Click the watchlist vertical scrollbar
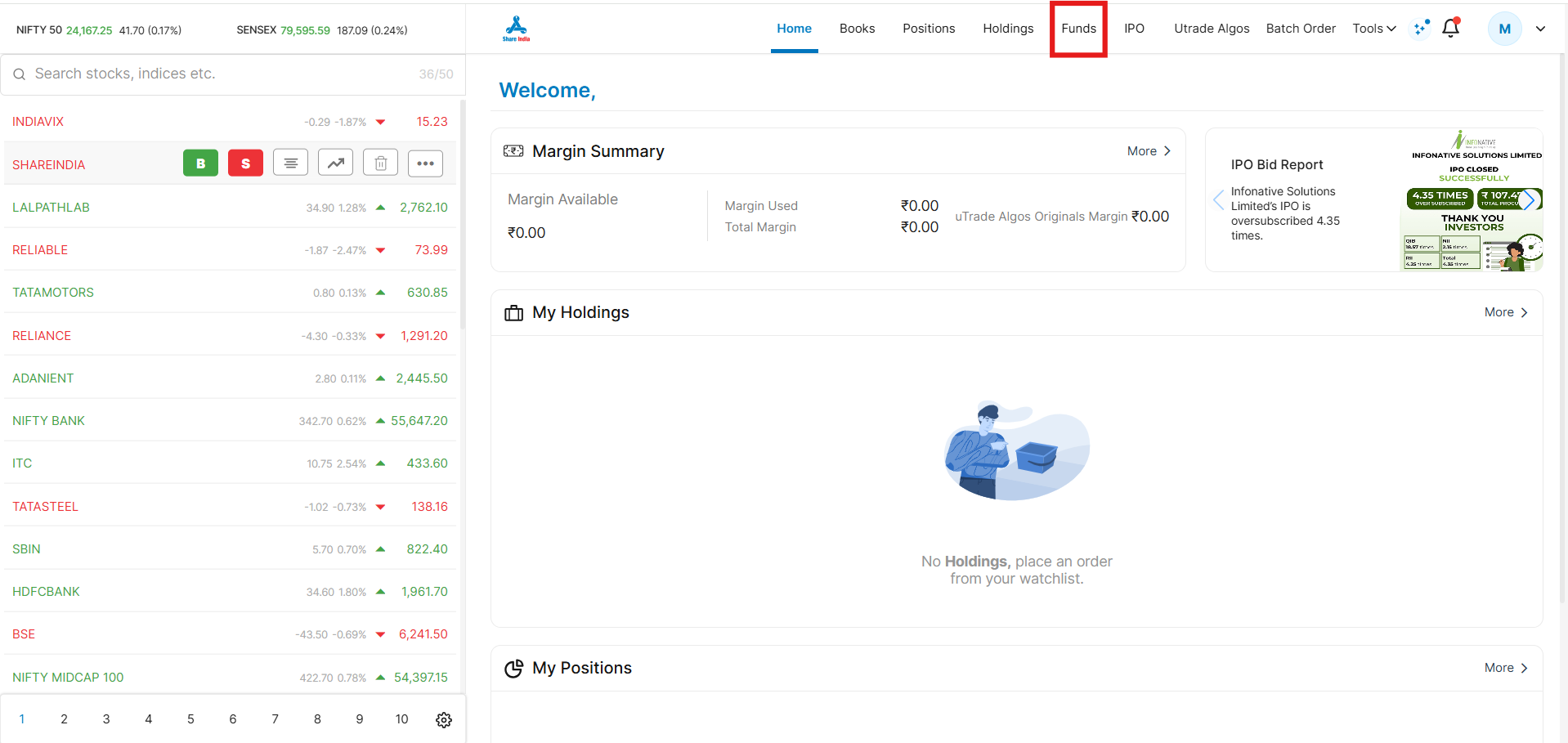The image size is (1568, 743). (462, 214)
